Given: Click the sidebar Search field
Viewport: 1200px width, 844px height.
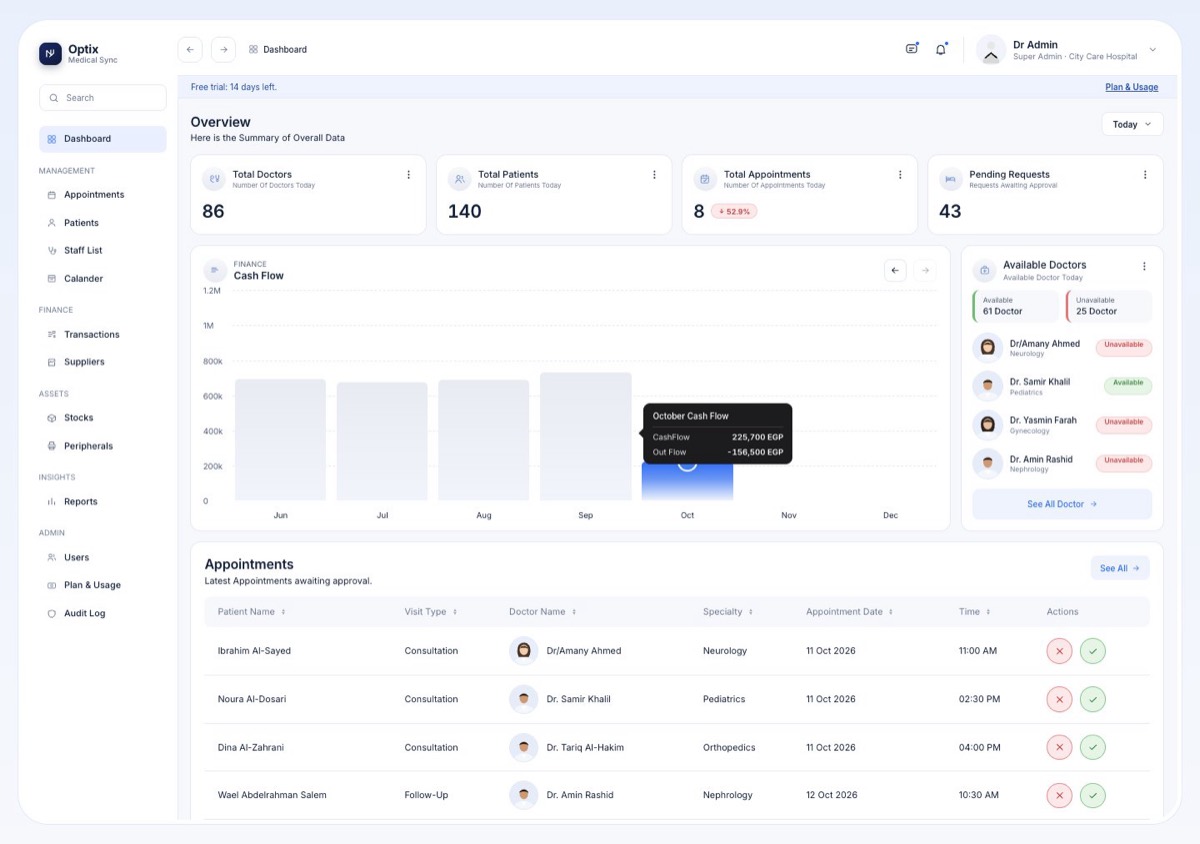Looking at the screenshot, I should click(103, 98).
